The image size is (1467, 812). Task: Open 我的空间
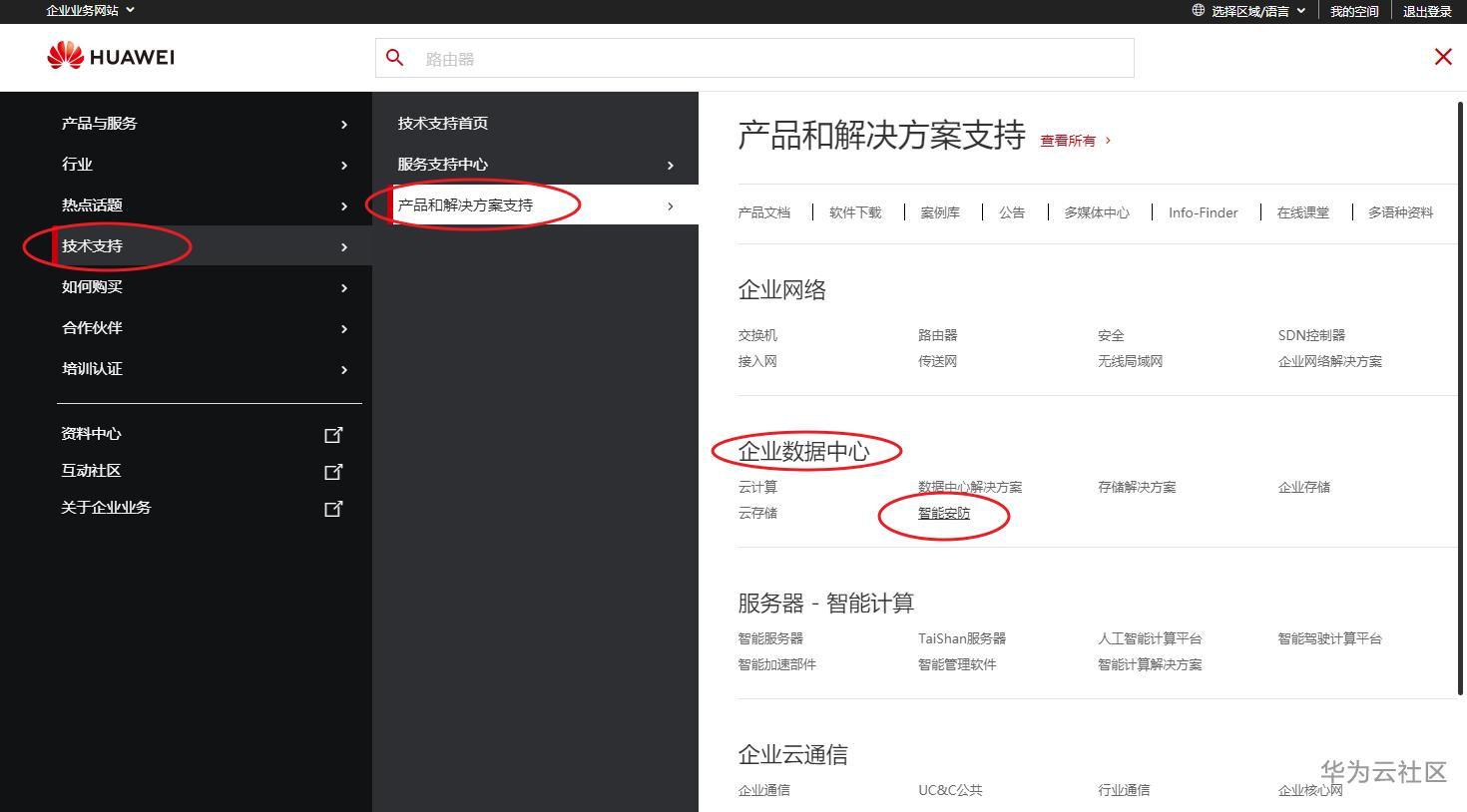1354,11
